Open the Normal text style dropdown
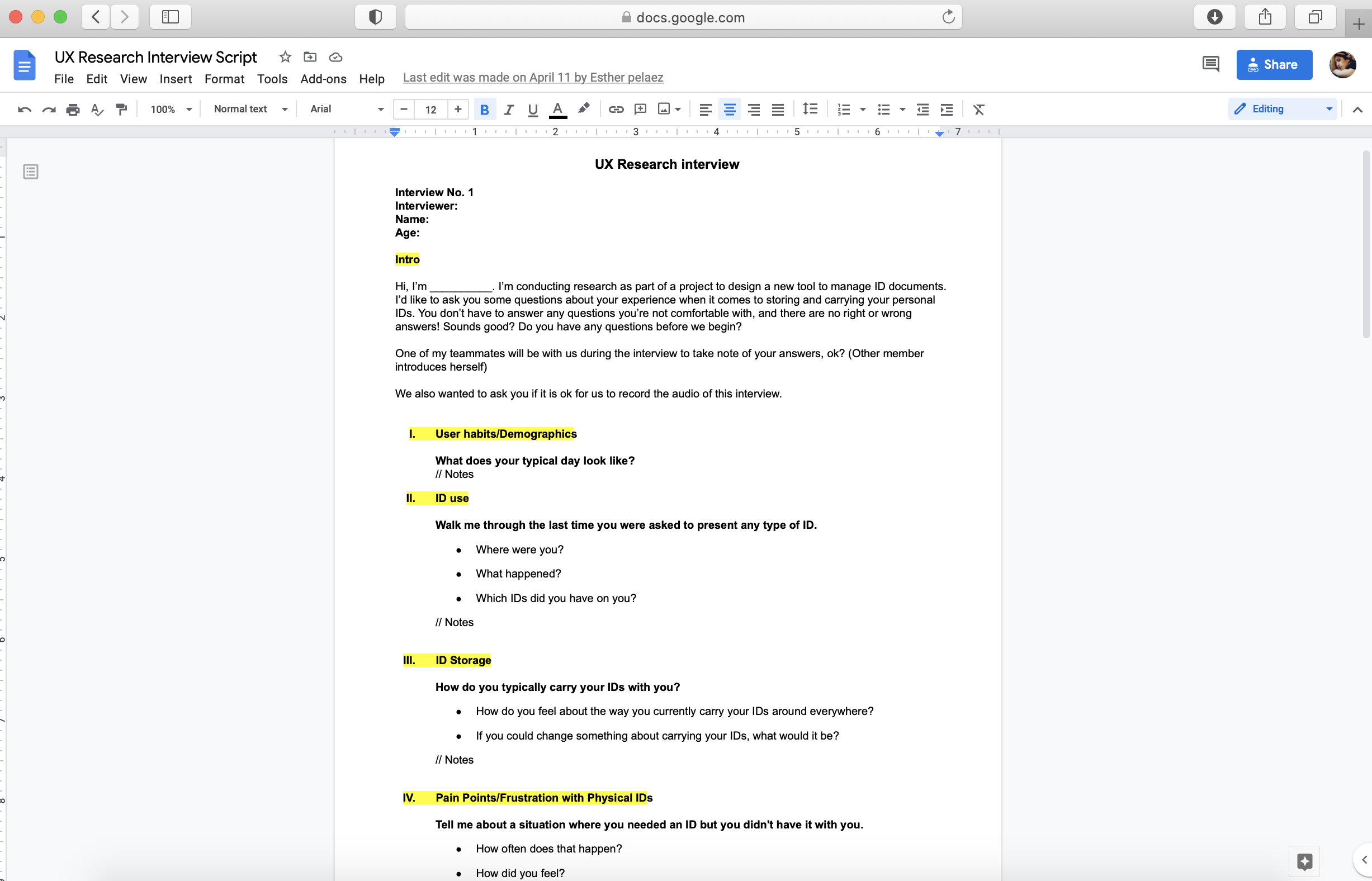Image resolution: width=1372 pixels, height=881 pixels. (x=250, y=109)
